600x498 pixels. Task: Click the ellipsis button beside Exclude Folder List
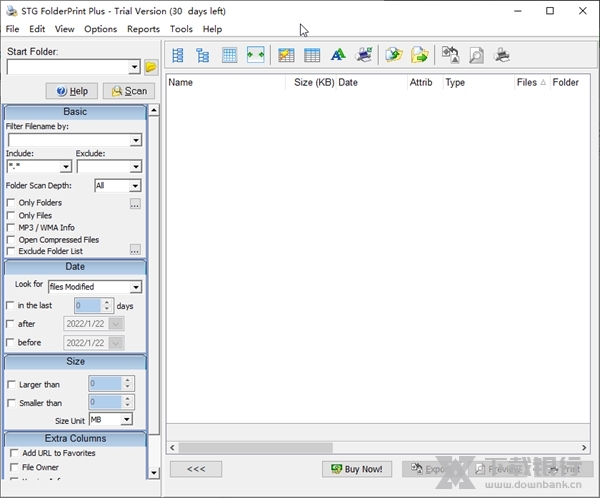tap(135, 250)
